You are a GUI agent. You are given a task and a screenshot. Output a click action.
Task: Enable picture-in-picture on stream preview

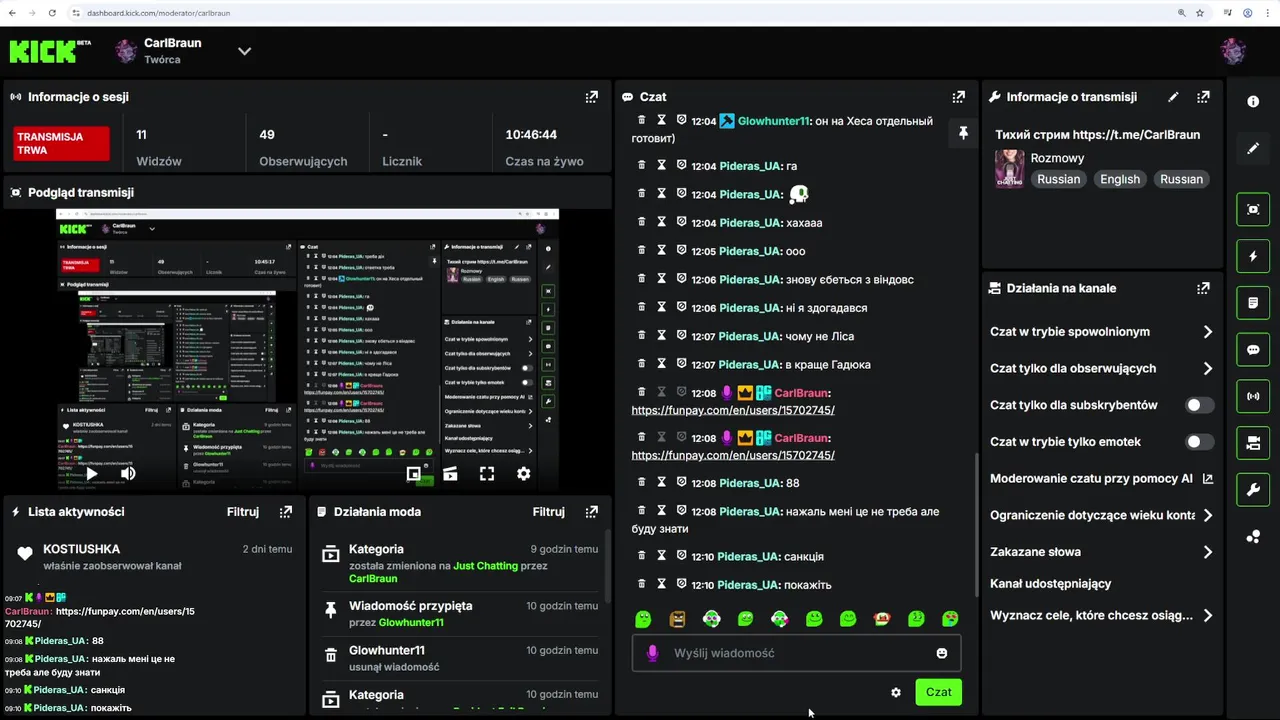pos(413,474)
